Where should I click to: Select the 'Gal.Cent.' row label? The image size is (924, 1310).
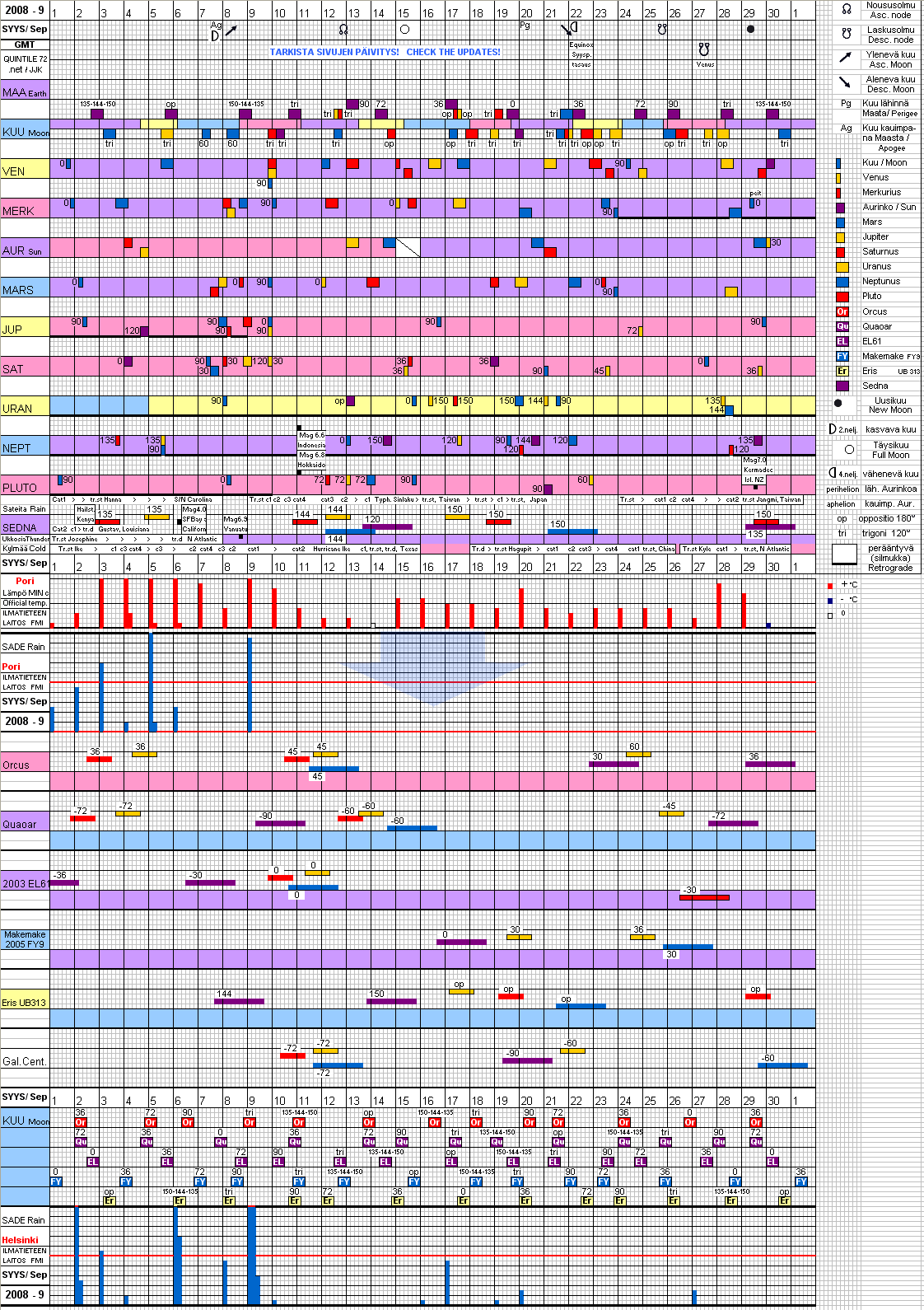coord(24,1062)
